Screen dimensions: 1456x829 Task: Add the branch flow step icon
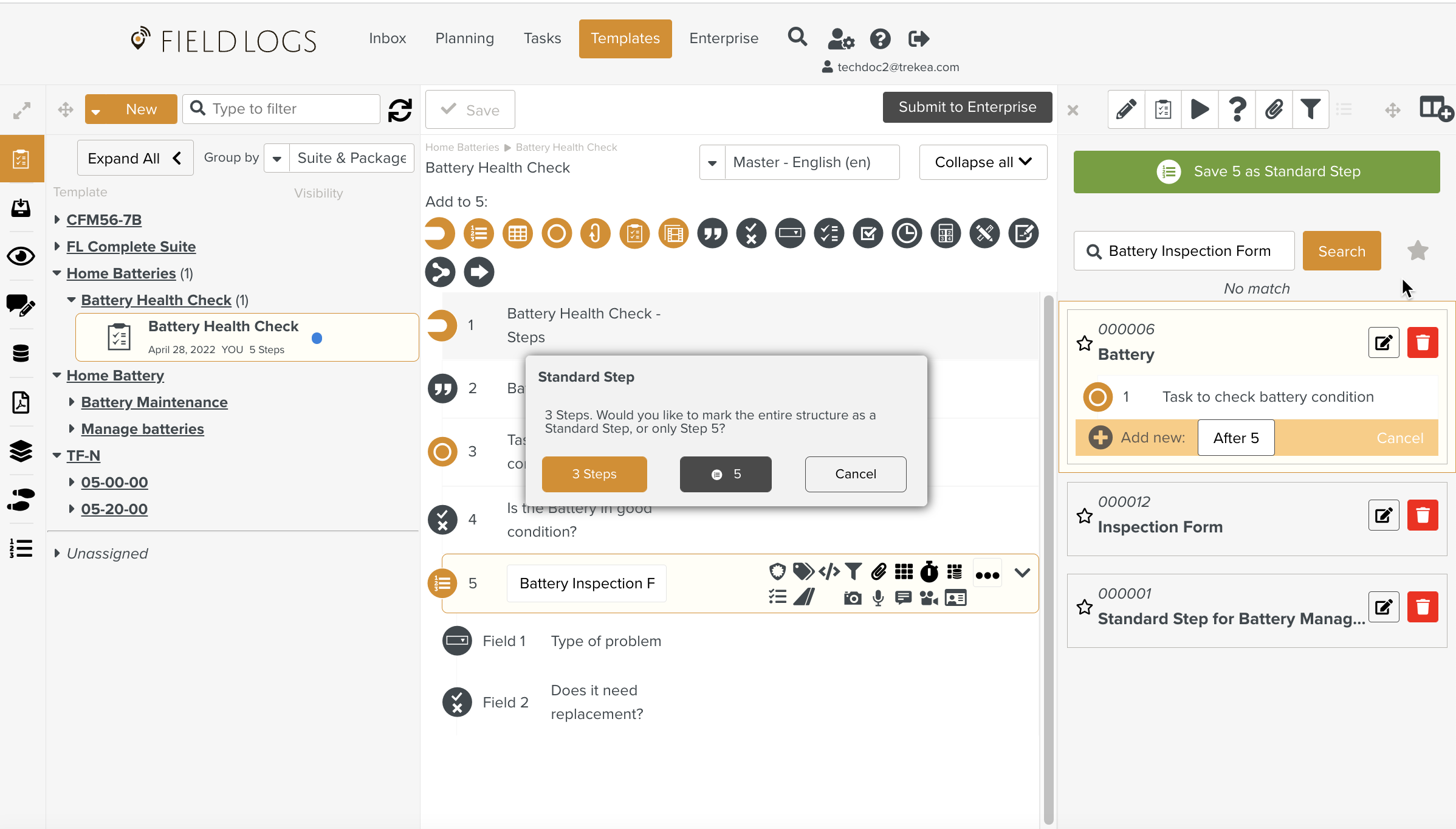coord(440,272)
